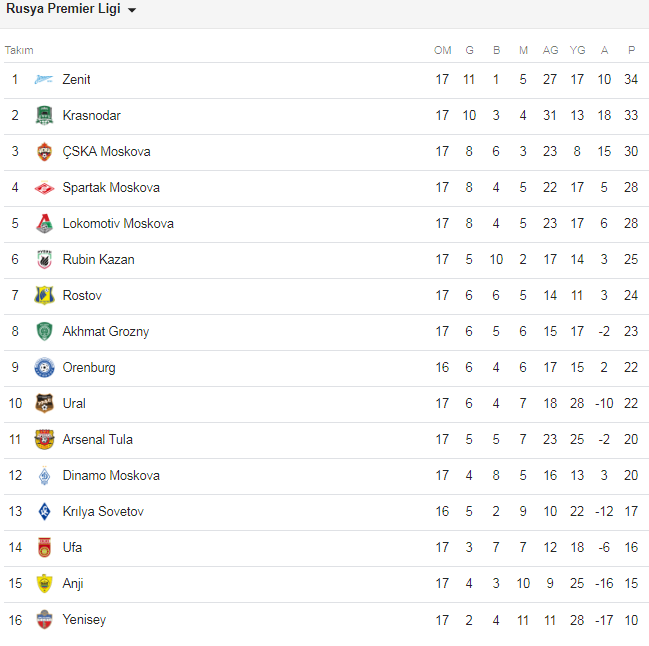Select the Yenisey team name

click(84, 620)
